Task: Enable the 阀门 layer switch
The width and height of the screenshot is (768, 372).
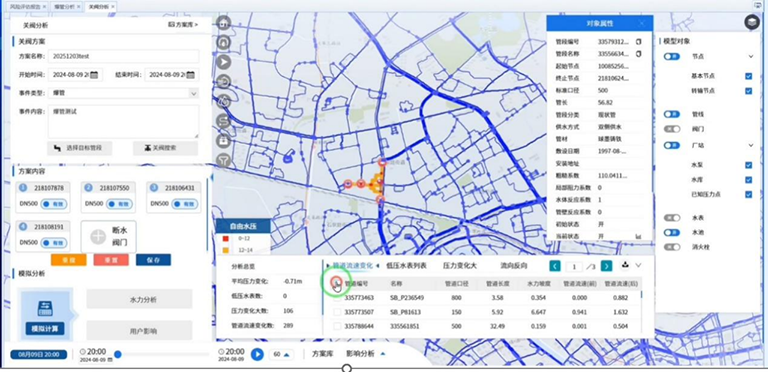Action: (672, 129)
